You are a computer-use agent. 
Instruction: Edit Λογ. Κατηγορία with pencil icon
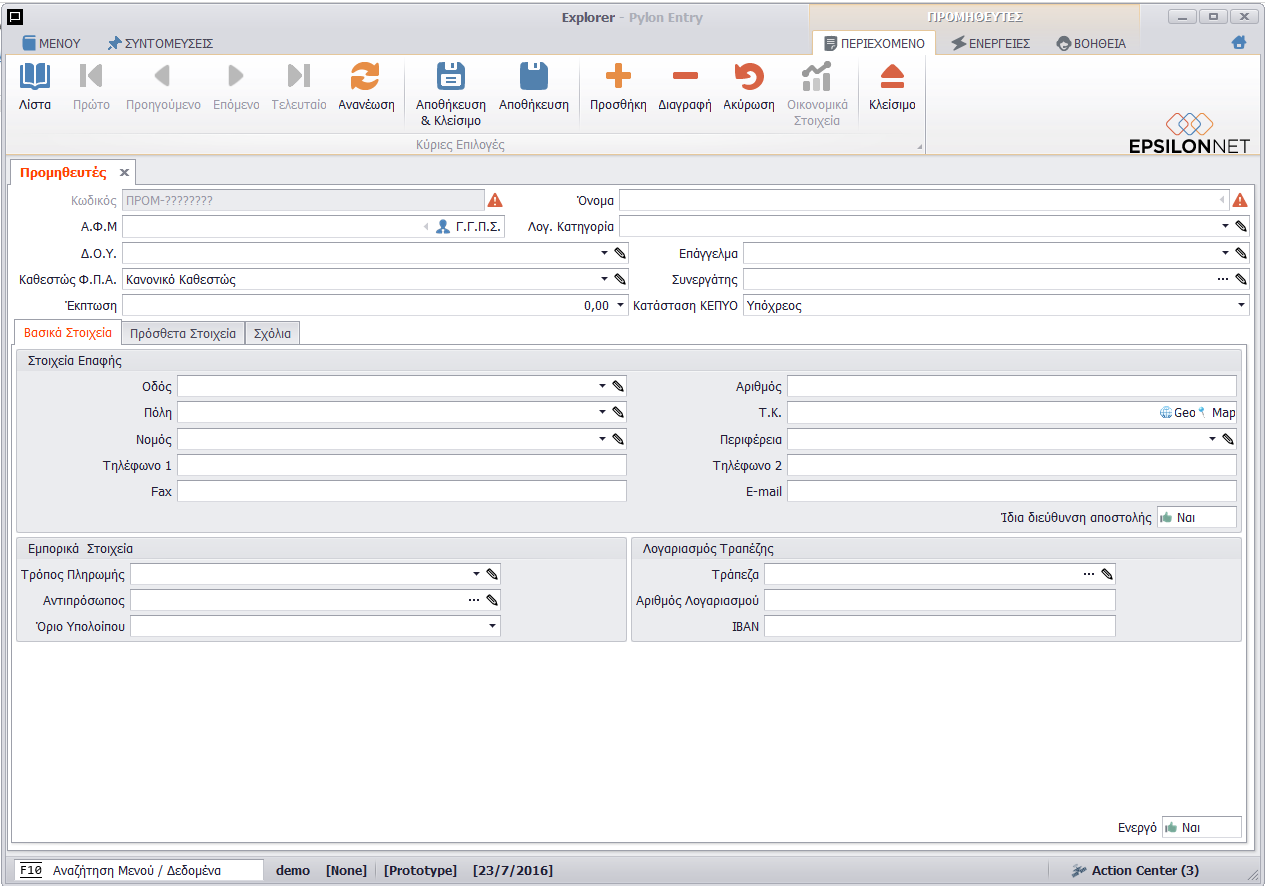click(1241, 226)
